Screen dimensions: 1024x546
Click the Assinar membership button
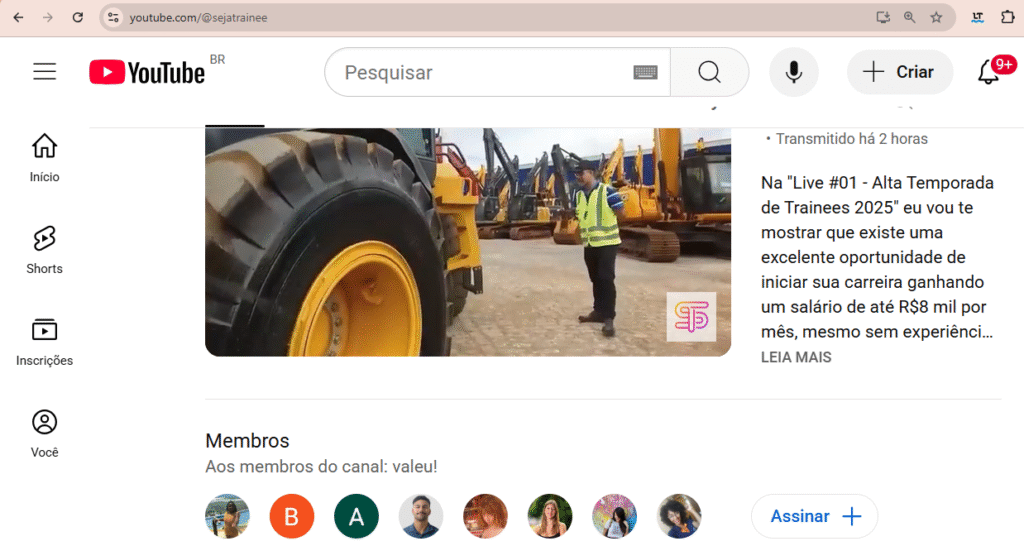click(x=815, y=516)
